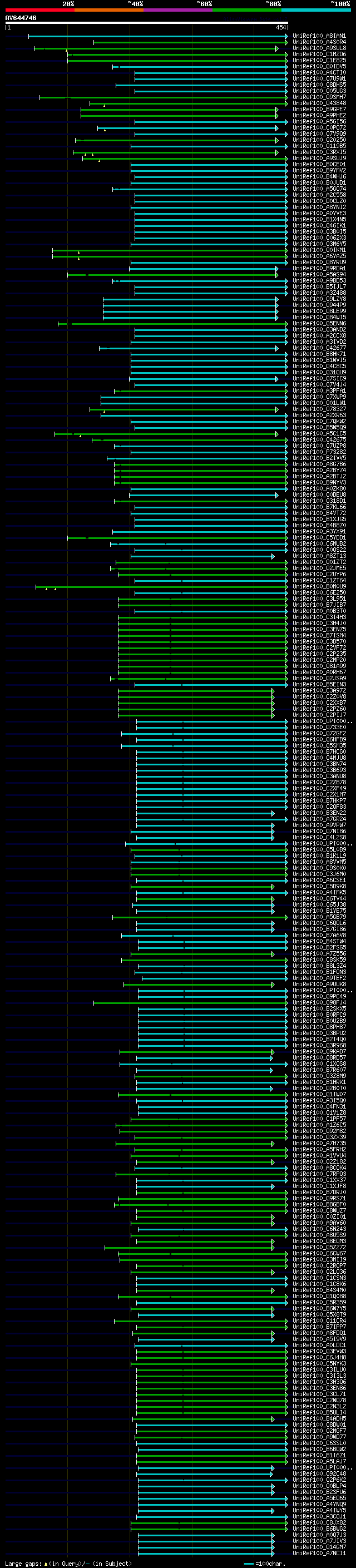The image size is (356, 1568).
Task: Click the white query sequence bar
Action: (x=147, y=22)
